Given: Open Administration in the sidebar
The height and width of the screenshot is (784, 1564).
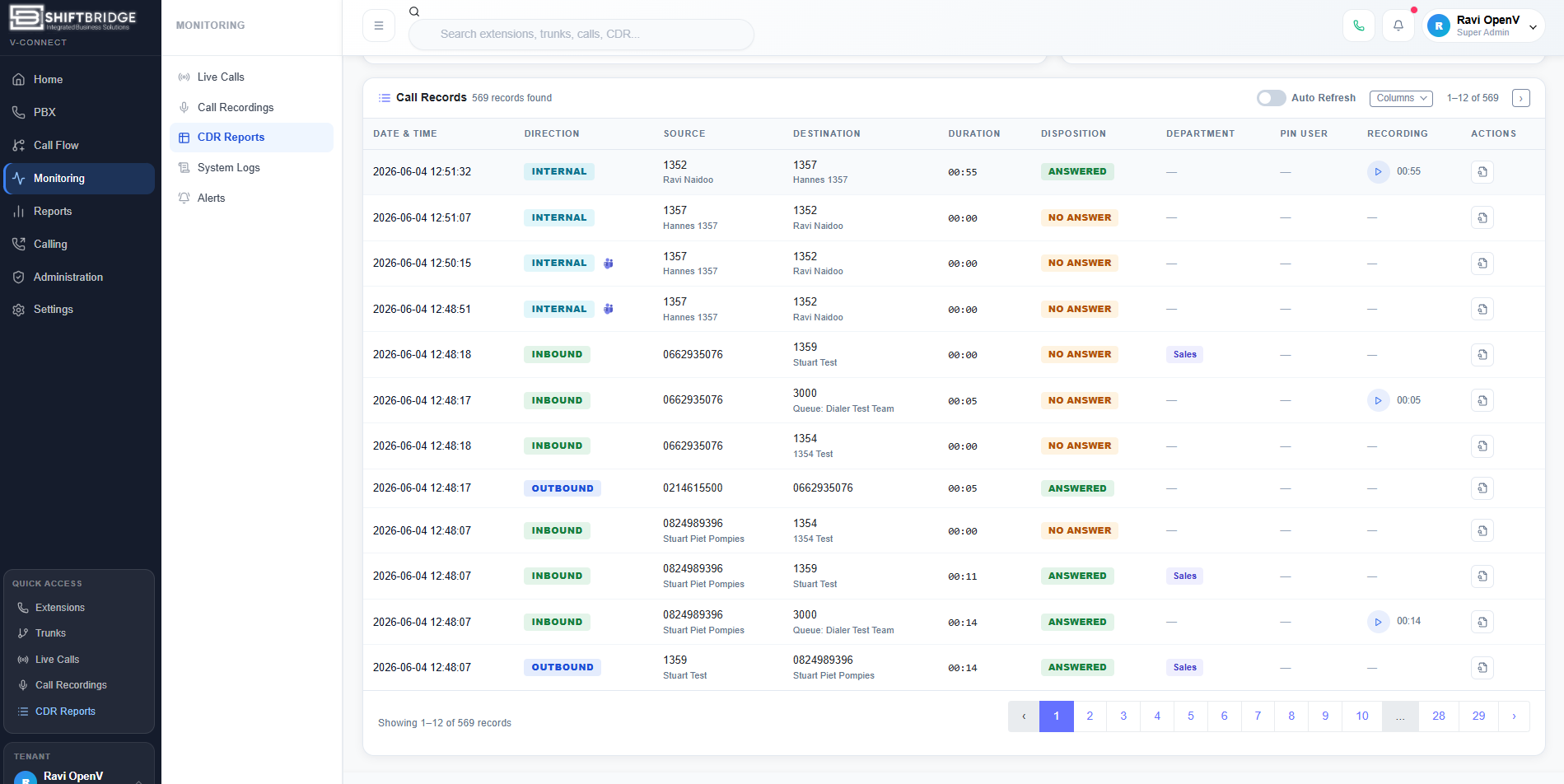Looking at the screenshot, I should 79,277.
